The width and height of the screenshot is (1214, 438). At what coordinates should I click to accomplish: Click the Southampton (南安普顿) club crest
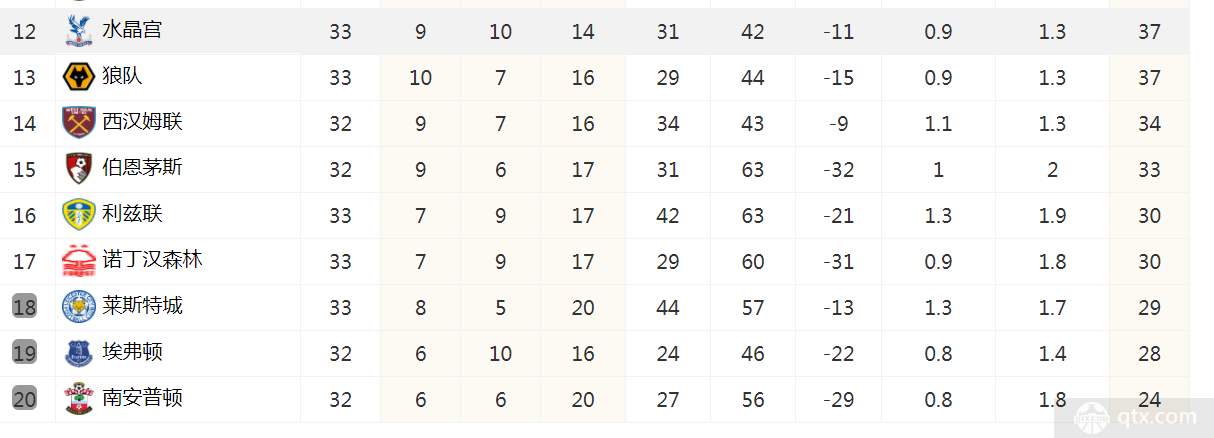pos(78,399)
